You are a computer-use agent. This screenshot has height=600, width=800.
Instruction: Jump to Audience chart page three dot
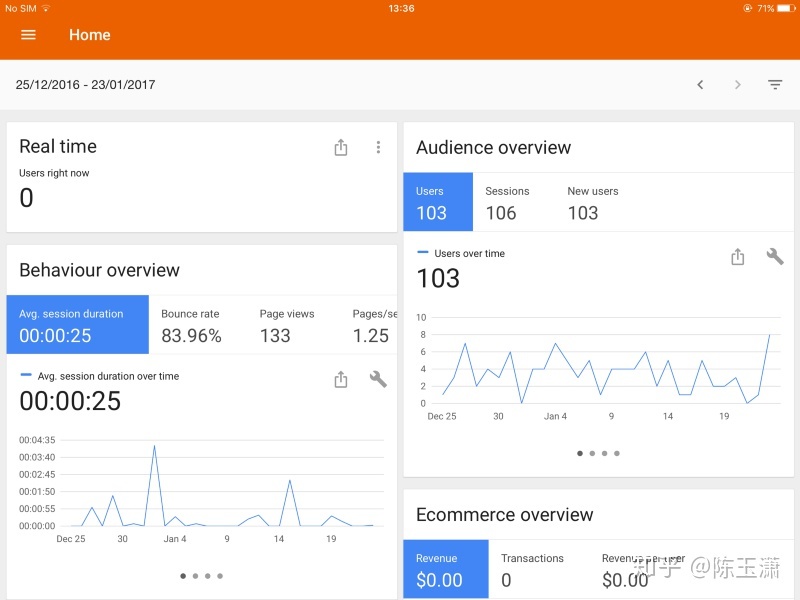[605, 453]
